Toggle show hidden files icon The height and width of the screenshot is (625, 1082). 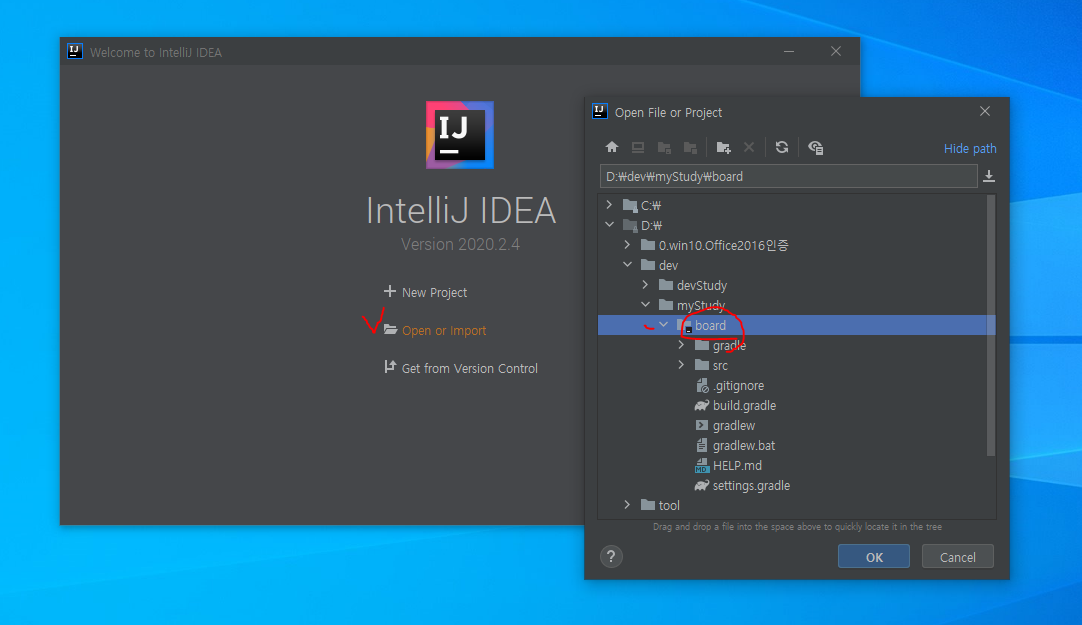pos(815,147)
